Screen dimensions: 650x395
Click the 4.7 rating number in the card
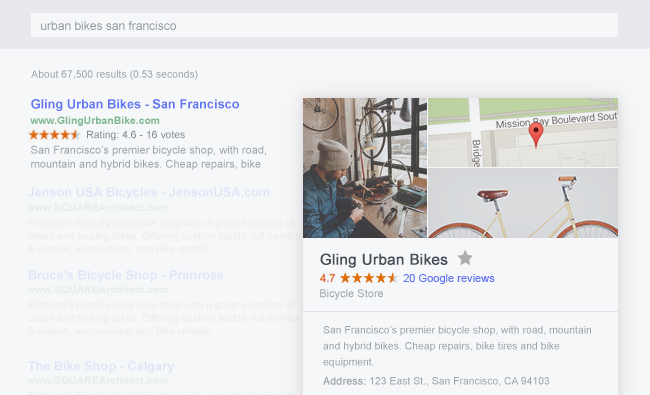point(327,278)
